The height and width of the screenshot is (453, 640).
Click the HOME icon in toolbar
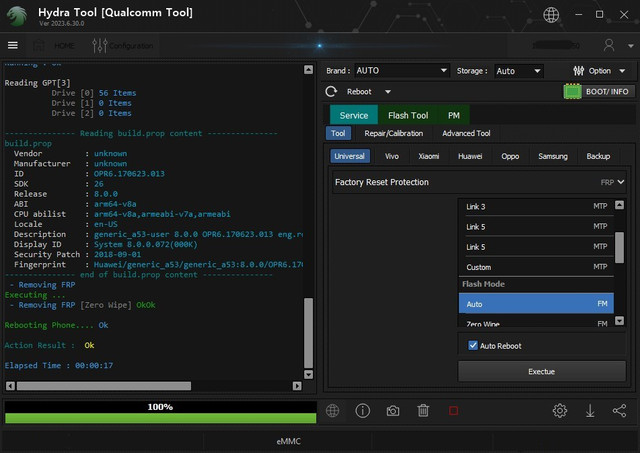click(38, 45)
